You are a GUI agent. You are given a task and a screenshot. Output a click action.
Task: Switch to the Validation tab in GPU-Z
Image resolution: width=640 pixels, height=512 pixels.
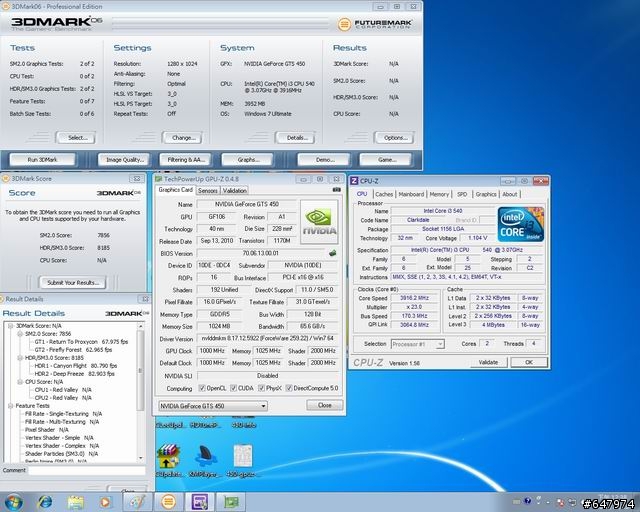234,191
